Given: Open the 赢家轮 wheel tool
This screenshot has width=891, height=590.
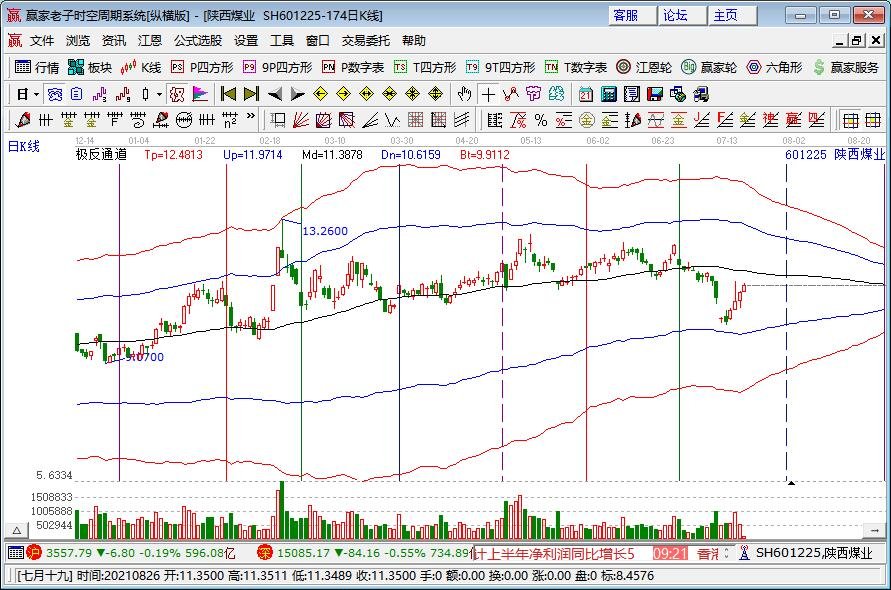Looking at the screenshot, I should coord(709,68).
